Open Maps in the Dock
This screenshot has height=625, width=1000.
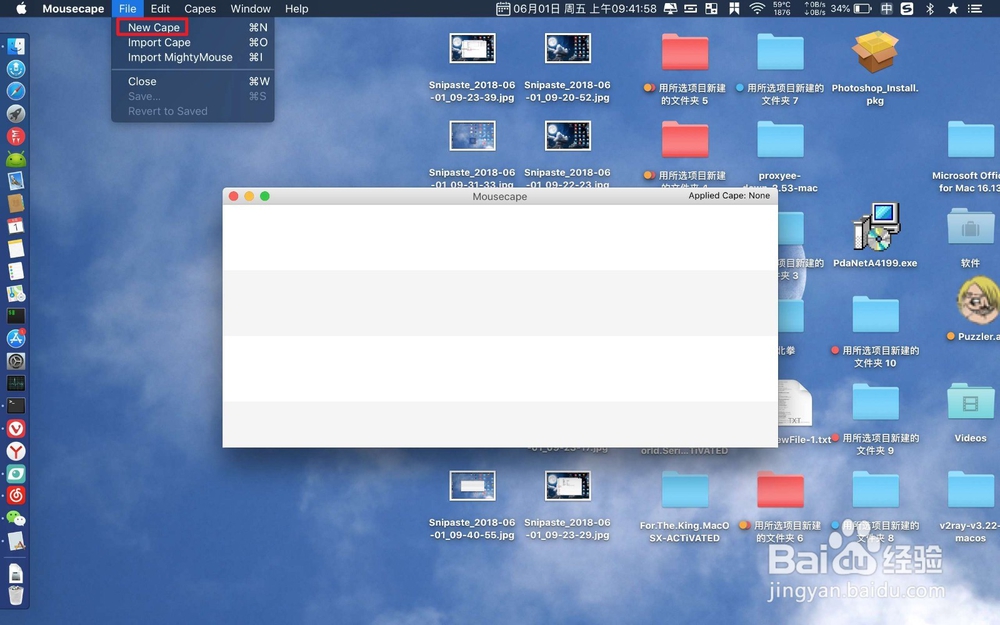pos(16,293)
